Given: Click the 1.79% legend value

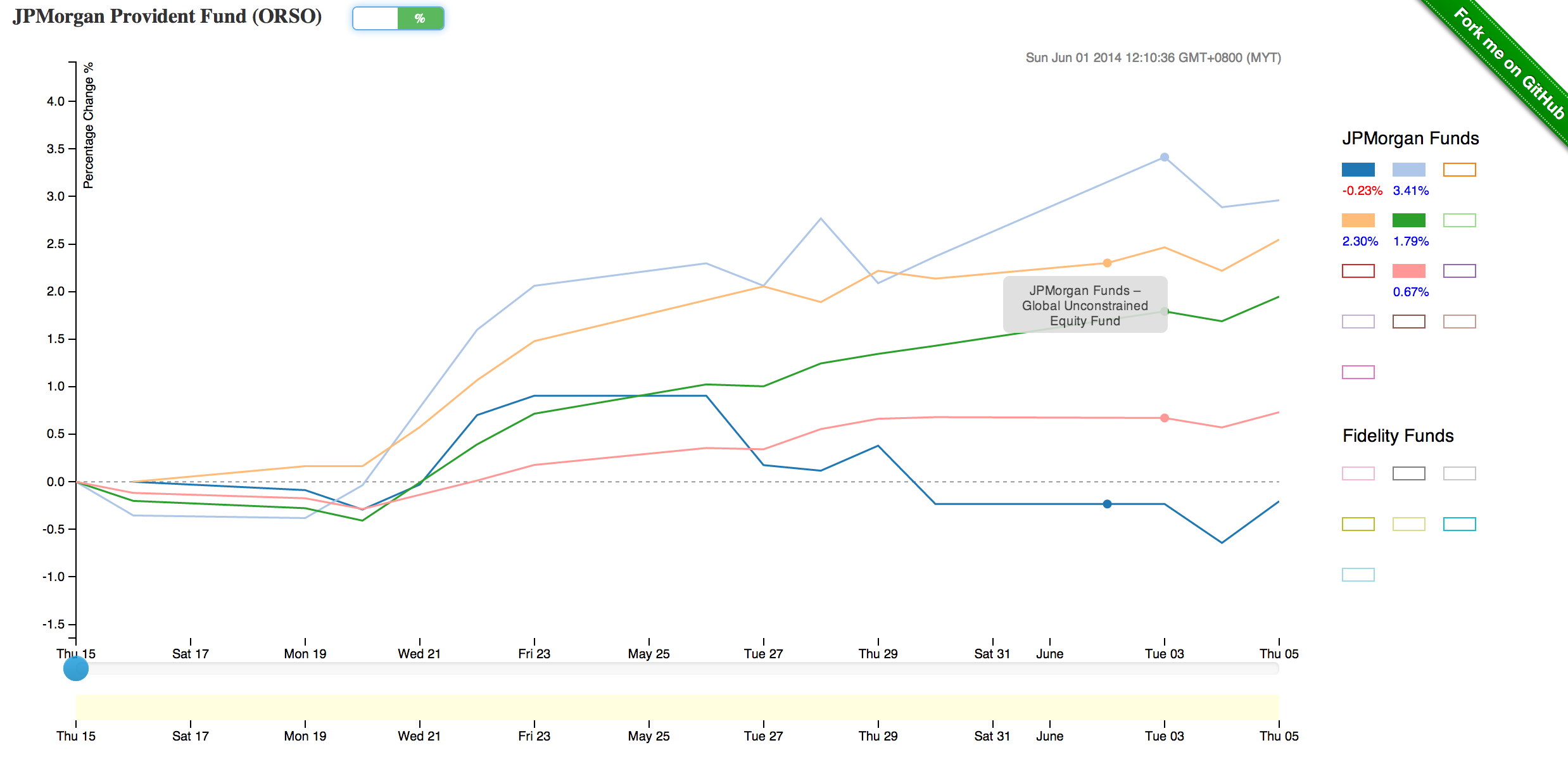Looking at the screenshot, I should (1411, 241).
